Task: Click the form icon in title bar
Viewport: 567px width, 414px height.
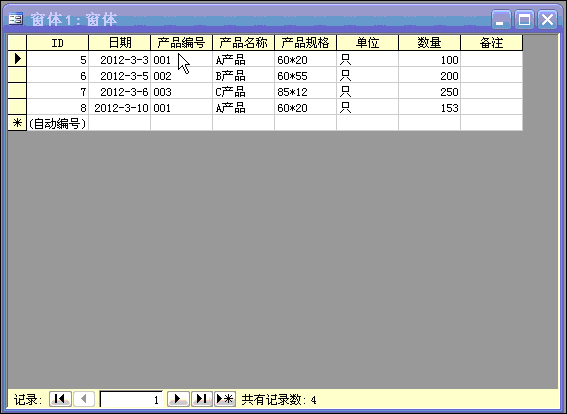Action: 16,19
